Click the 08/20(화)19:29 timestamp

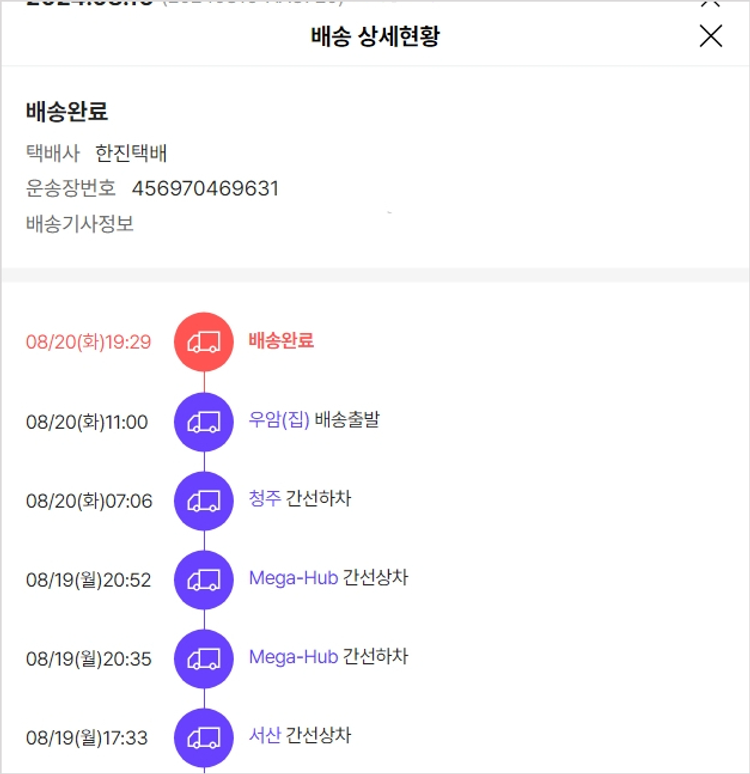click(x=88, y=343)
